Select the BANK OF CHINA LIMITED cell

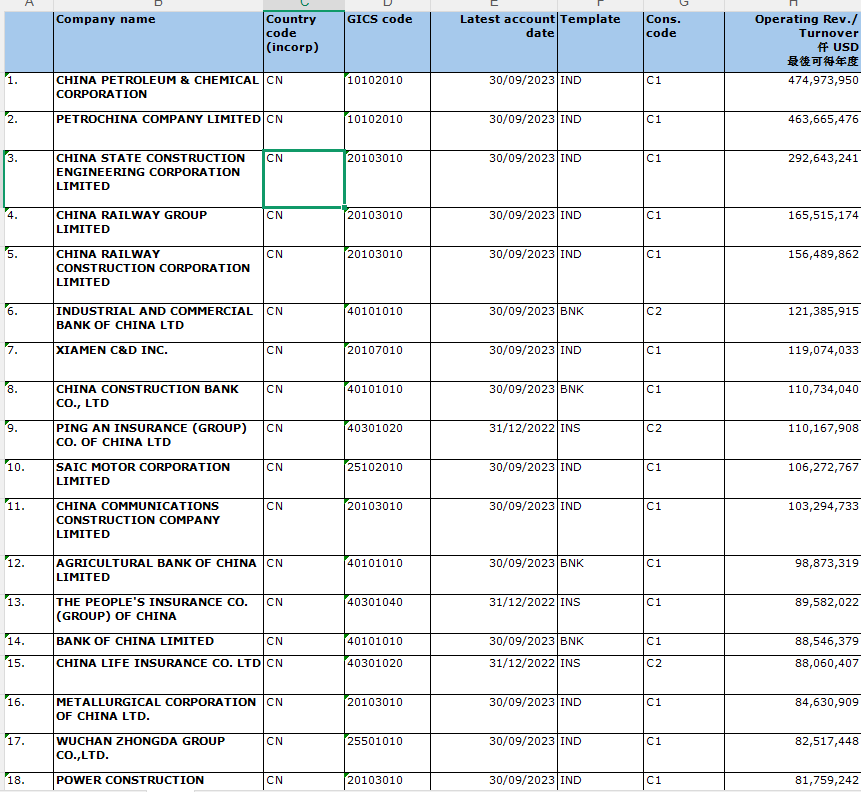point(158,641)
